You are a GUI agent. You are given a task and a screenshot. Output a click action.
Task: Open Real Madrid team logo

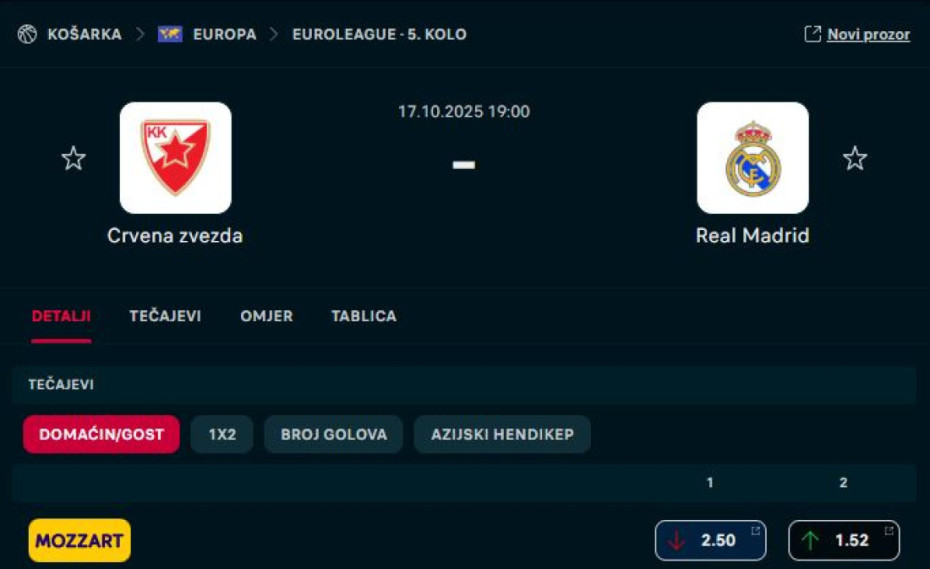click(753, 158)
